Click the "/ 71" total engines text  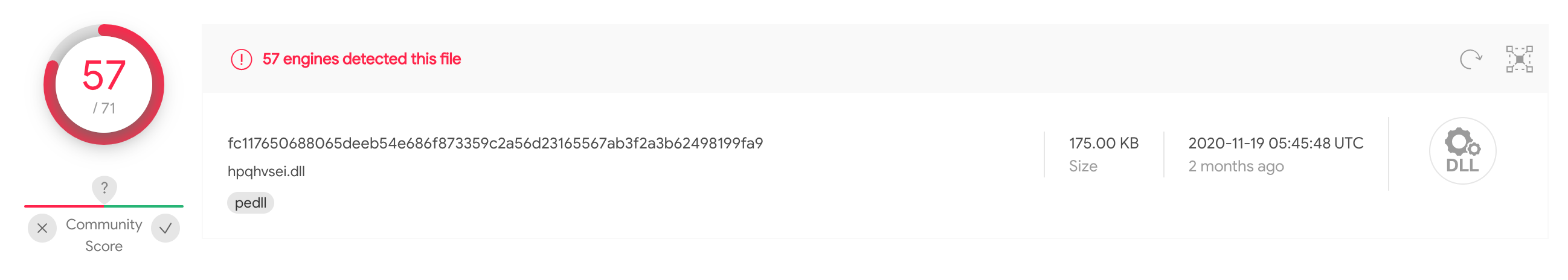click(x=103, y=109)
